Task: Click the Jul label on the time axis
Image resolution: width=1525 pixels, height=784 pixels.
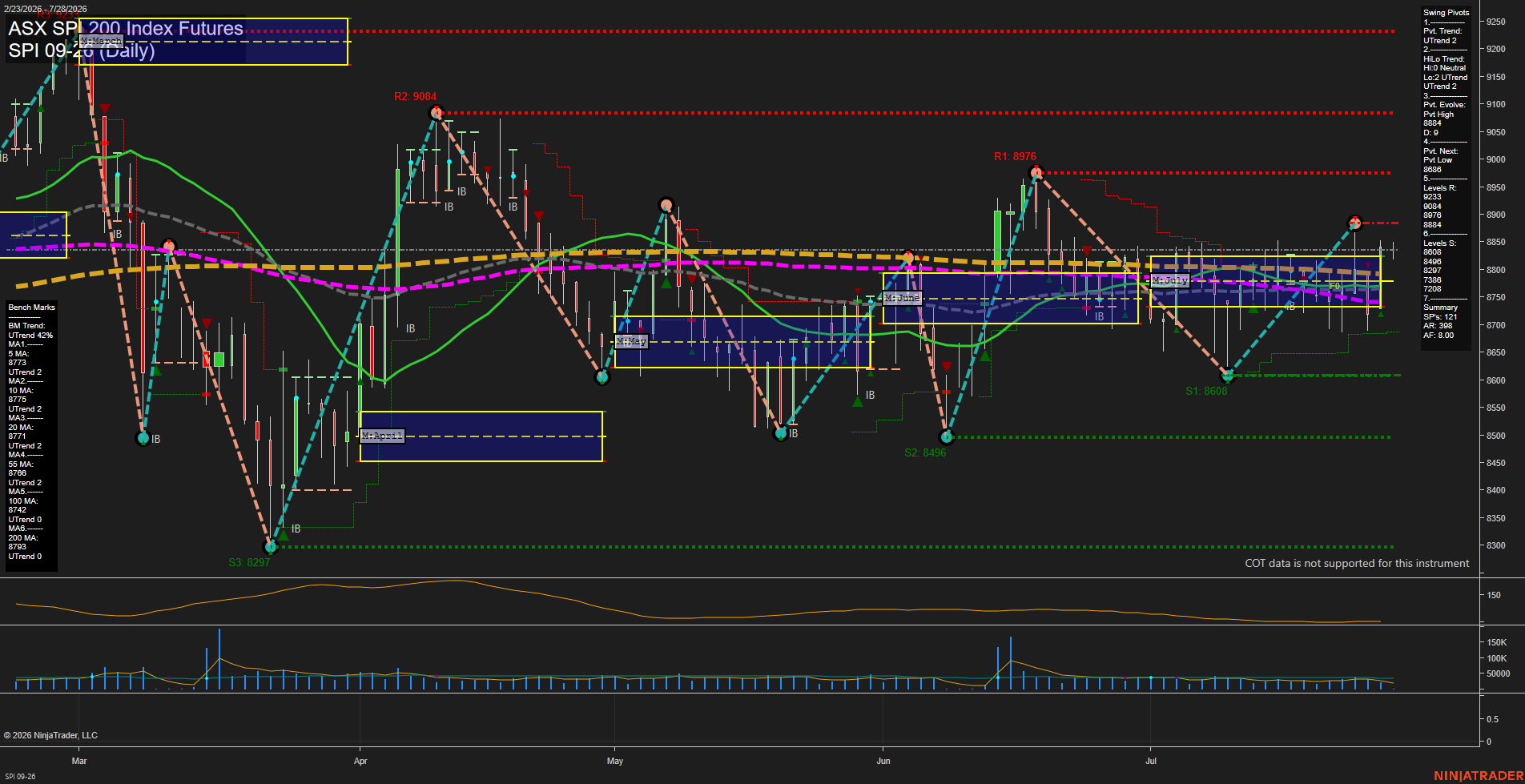Action: click(1151, 761)
